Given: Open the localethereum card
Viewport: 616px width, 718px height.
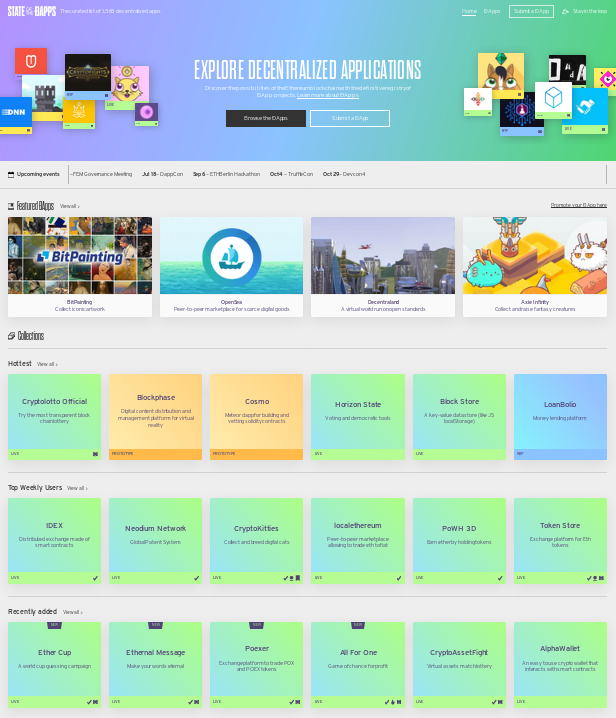Looking at the screenshot, I should 358,541.
